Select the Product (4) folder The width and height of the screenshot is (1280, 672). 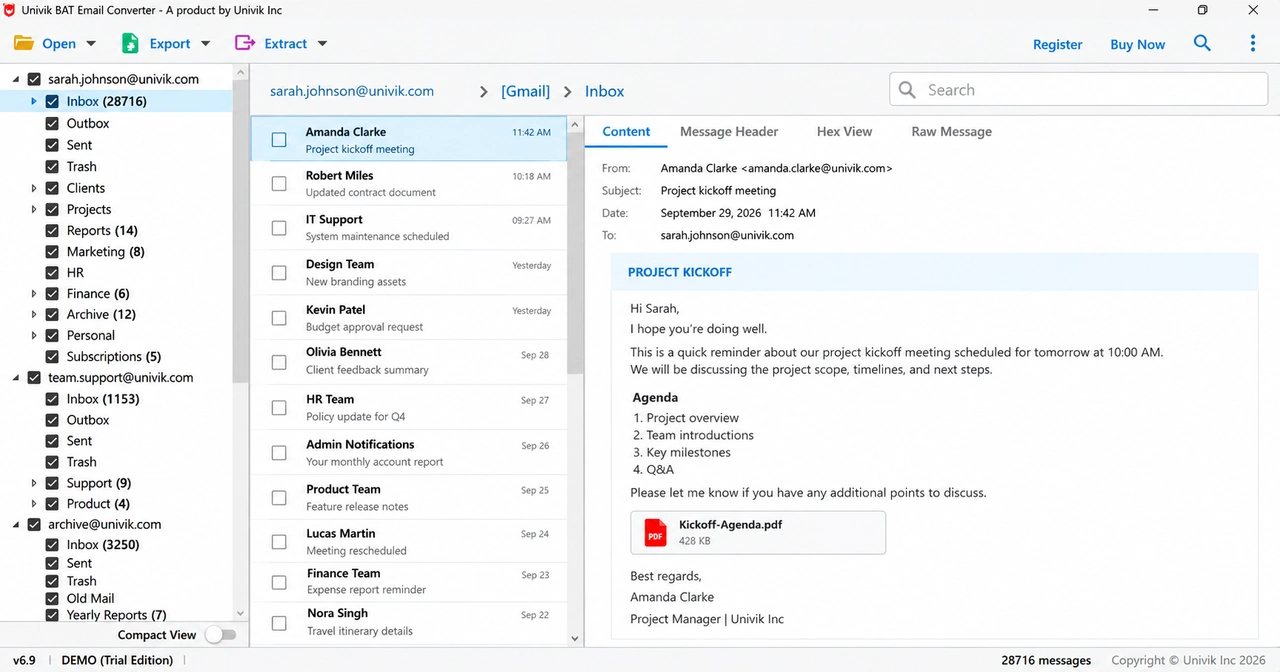tap(98, 504)
